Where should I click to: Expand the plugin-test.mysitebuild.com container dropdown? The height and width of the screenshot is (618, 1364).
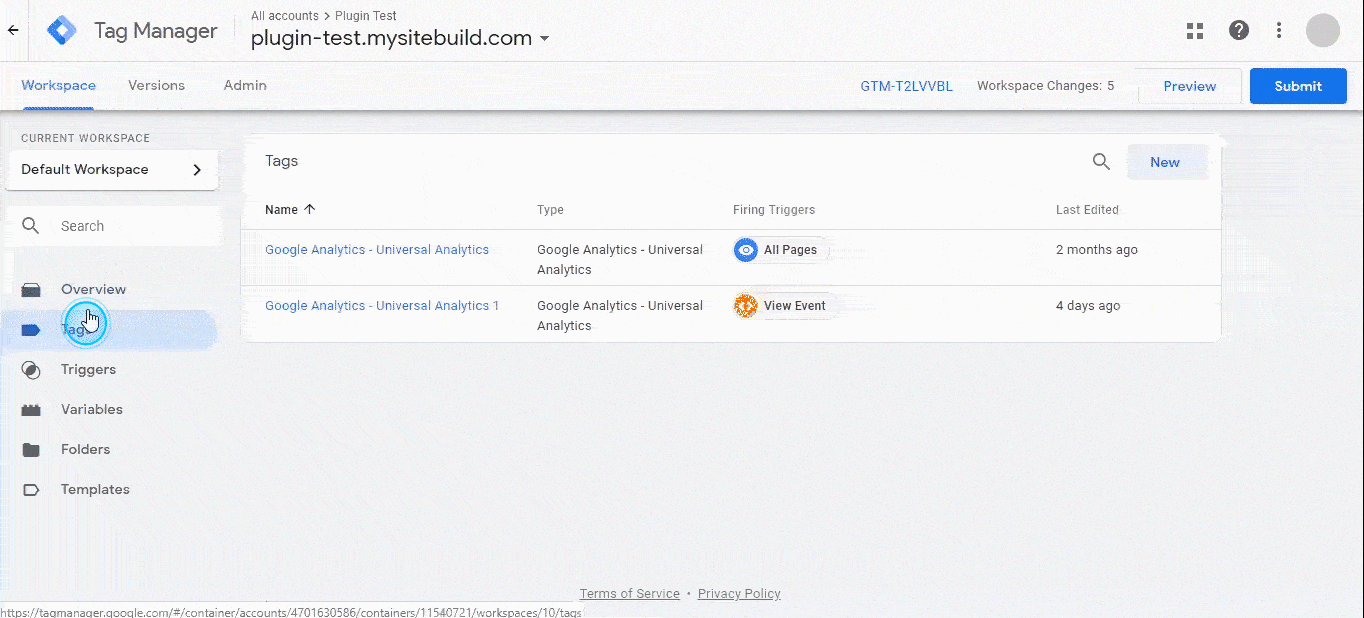pos(544,39)
